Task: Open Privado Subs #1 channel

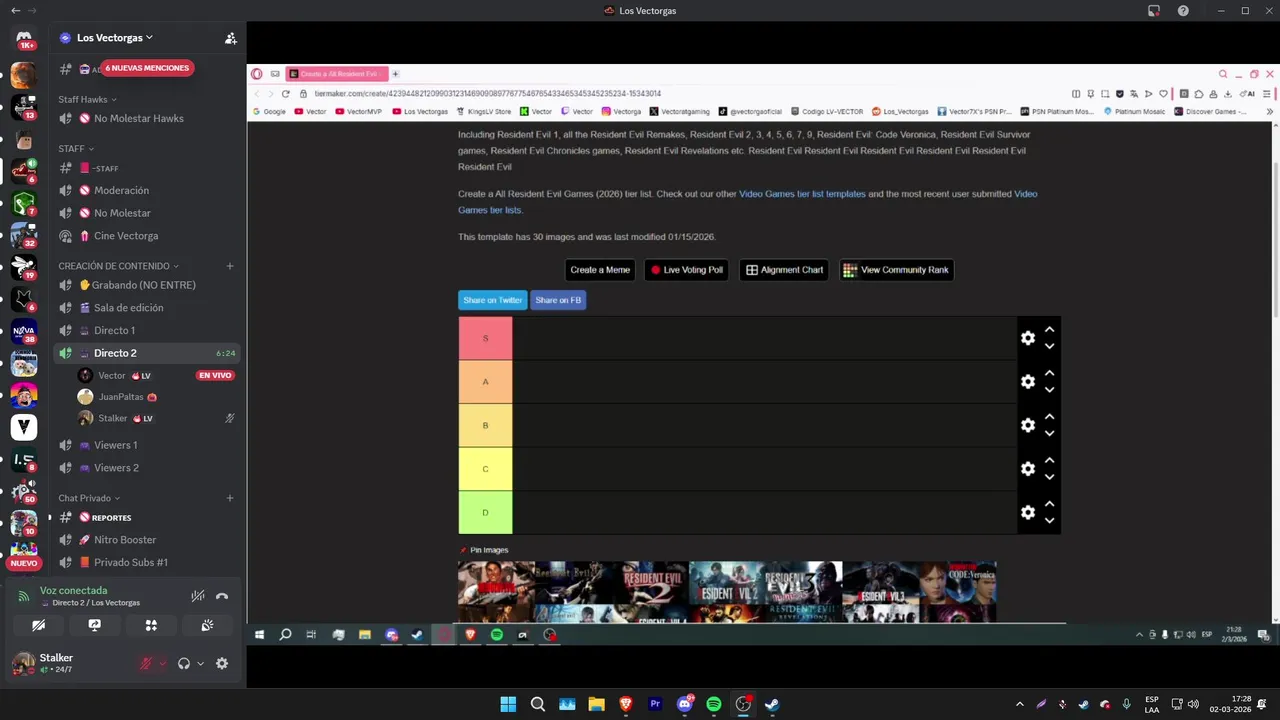Action: pyautogui.click(x=147, y=562)
